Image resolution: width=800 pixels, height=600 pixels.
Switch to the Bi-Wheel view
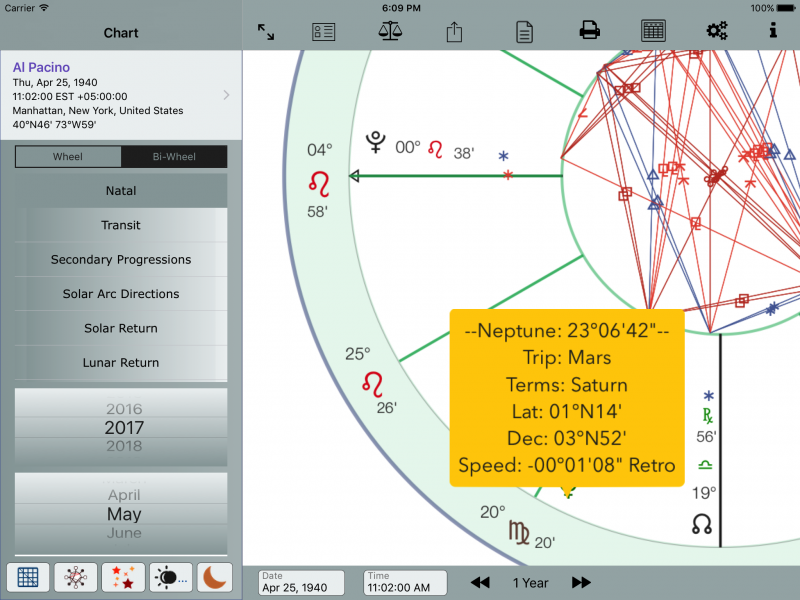[x=176, y=157]
